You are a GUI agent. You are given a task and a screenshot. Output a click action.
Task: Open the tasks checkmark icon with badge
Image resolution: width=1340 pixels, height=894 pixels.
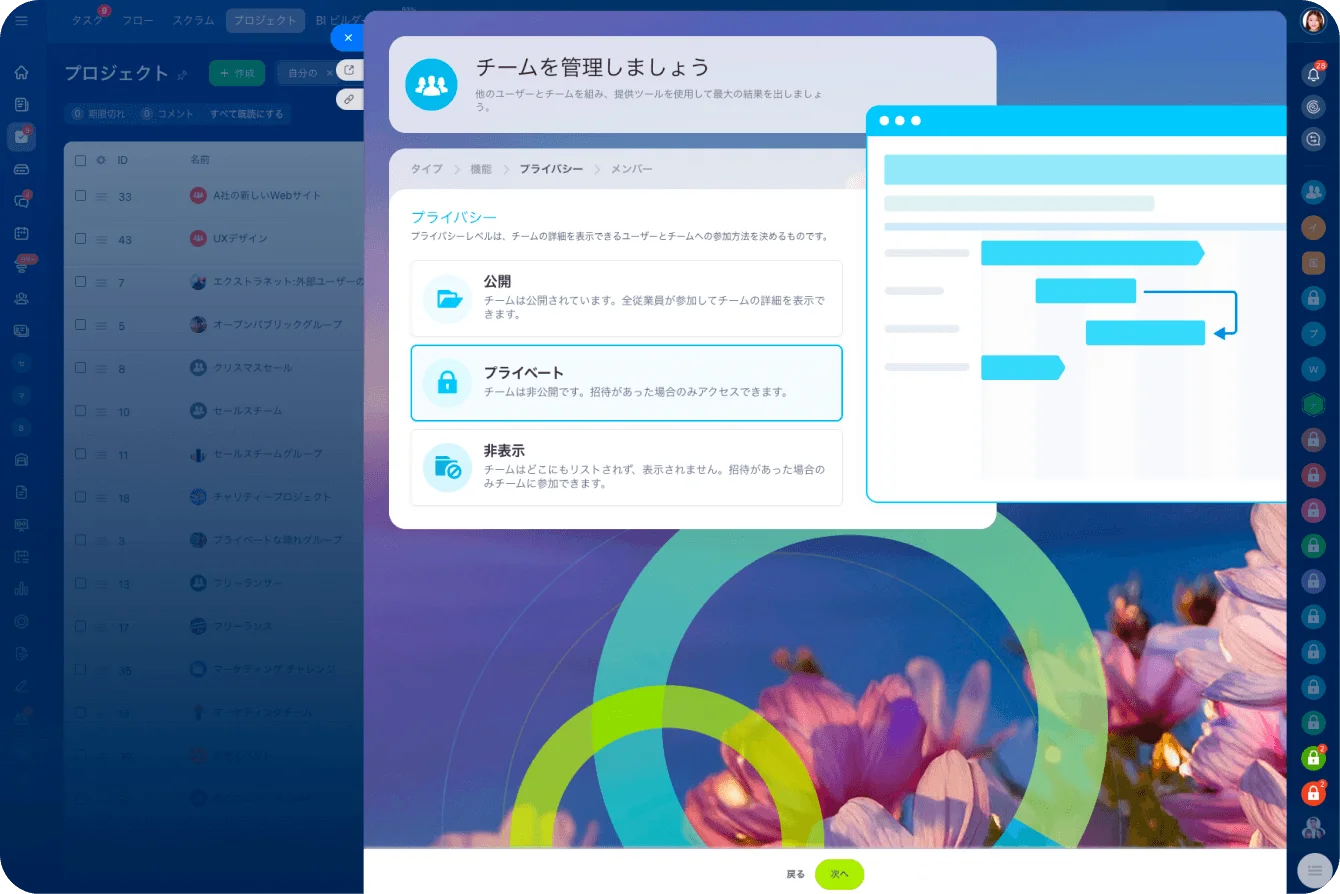22,137
